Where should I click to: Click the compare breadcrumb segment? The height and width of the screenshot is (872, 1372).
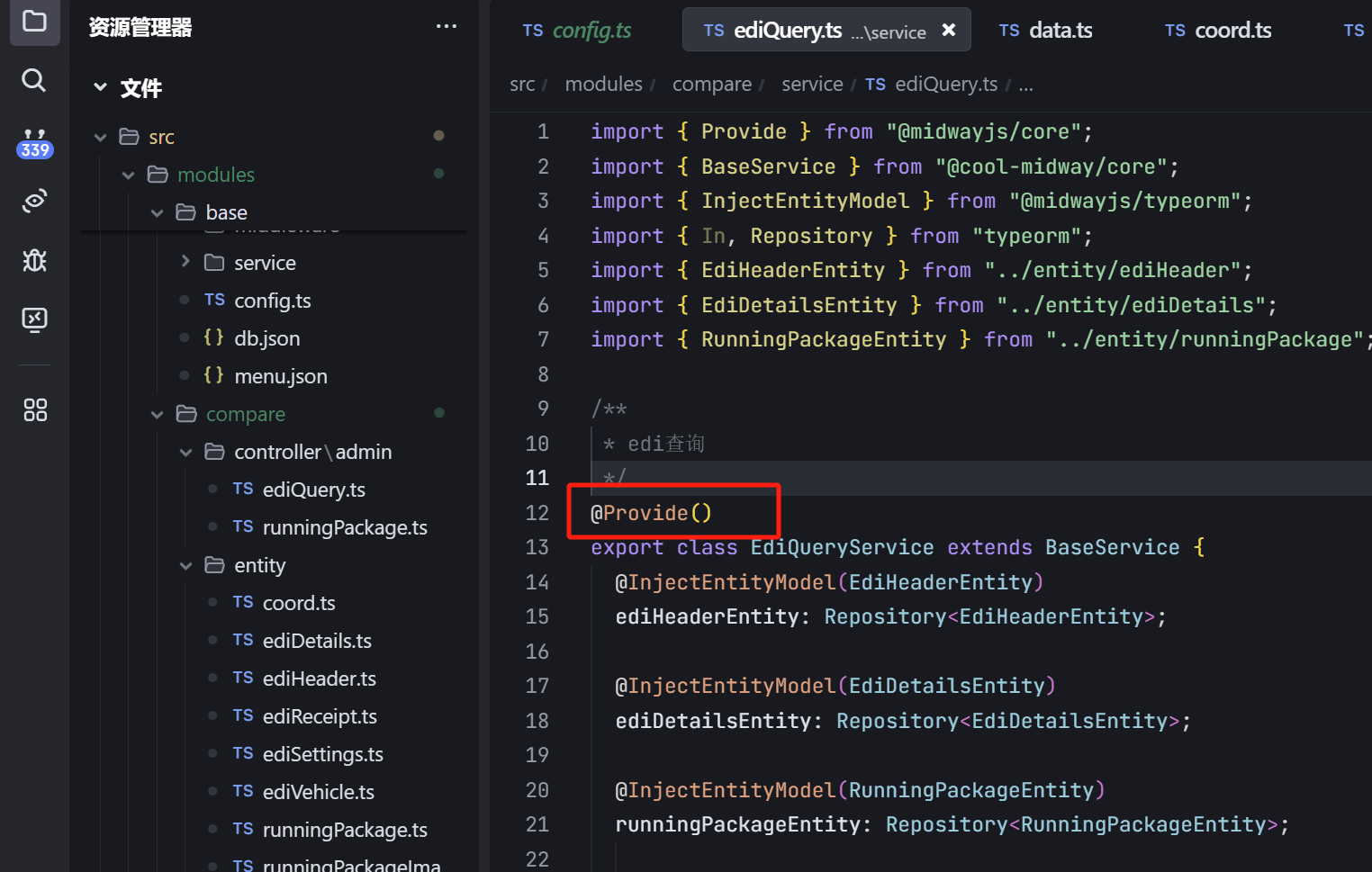(711, 85)
